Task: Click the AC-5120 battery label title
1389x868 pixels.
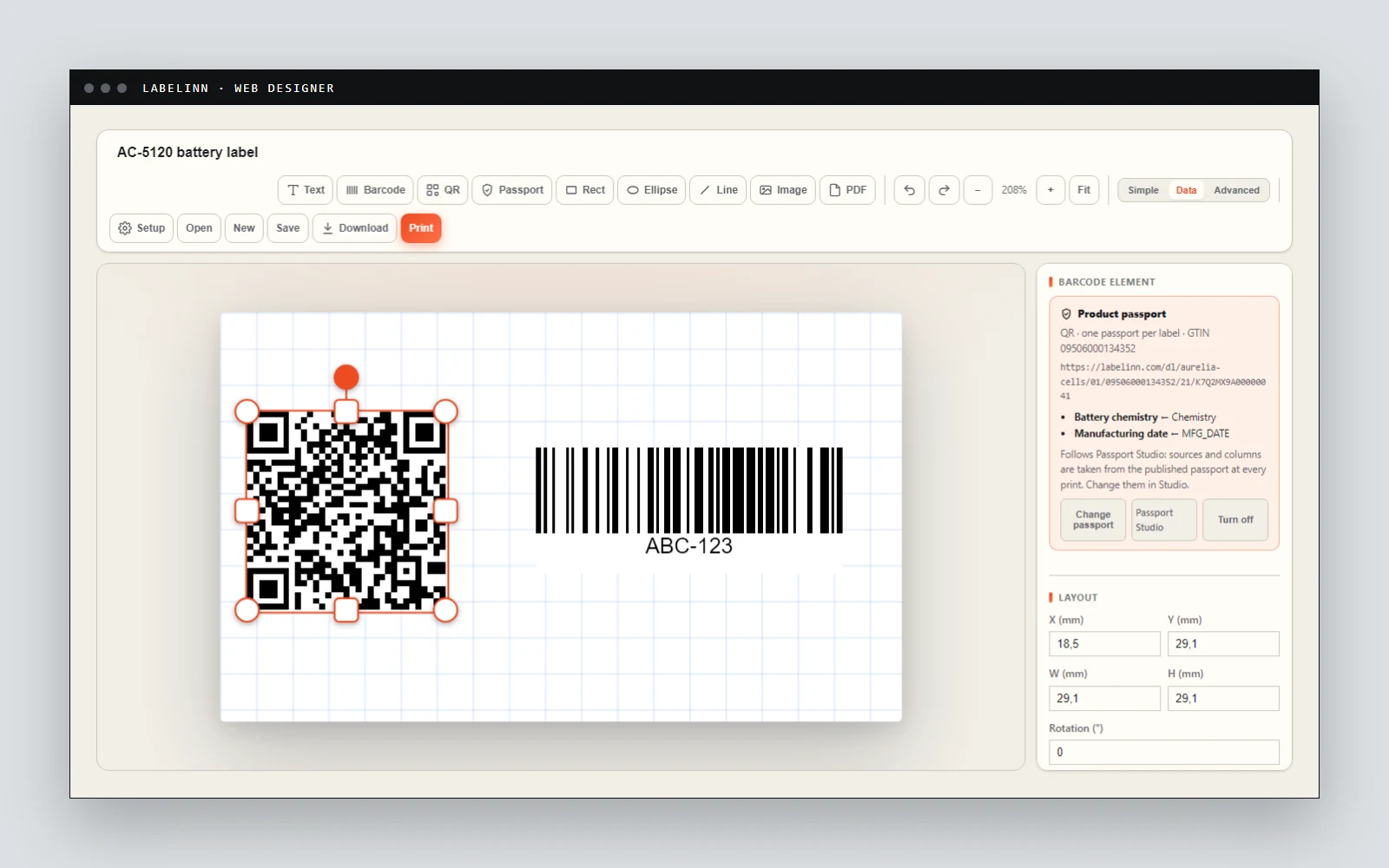Action: pos(188,152)
